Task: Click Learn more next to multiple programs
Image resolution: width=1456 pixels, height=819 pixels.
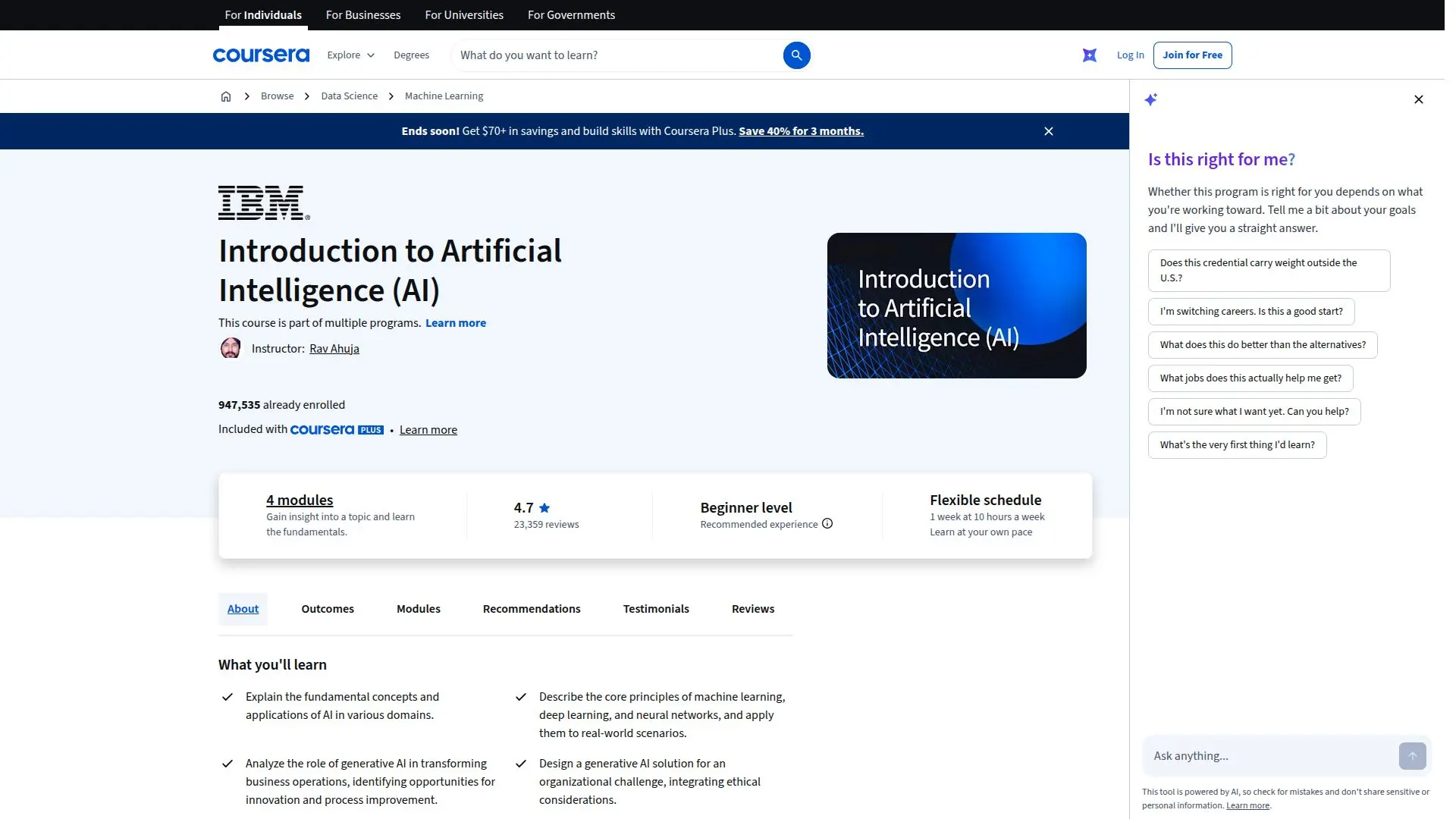Action: point(456,323)
